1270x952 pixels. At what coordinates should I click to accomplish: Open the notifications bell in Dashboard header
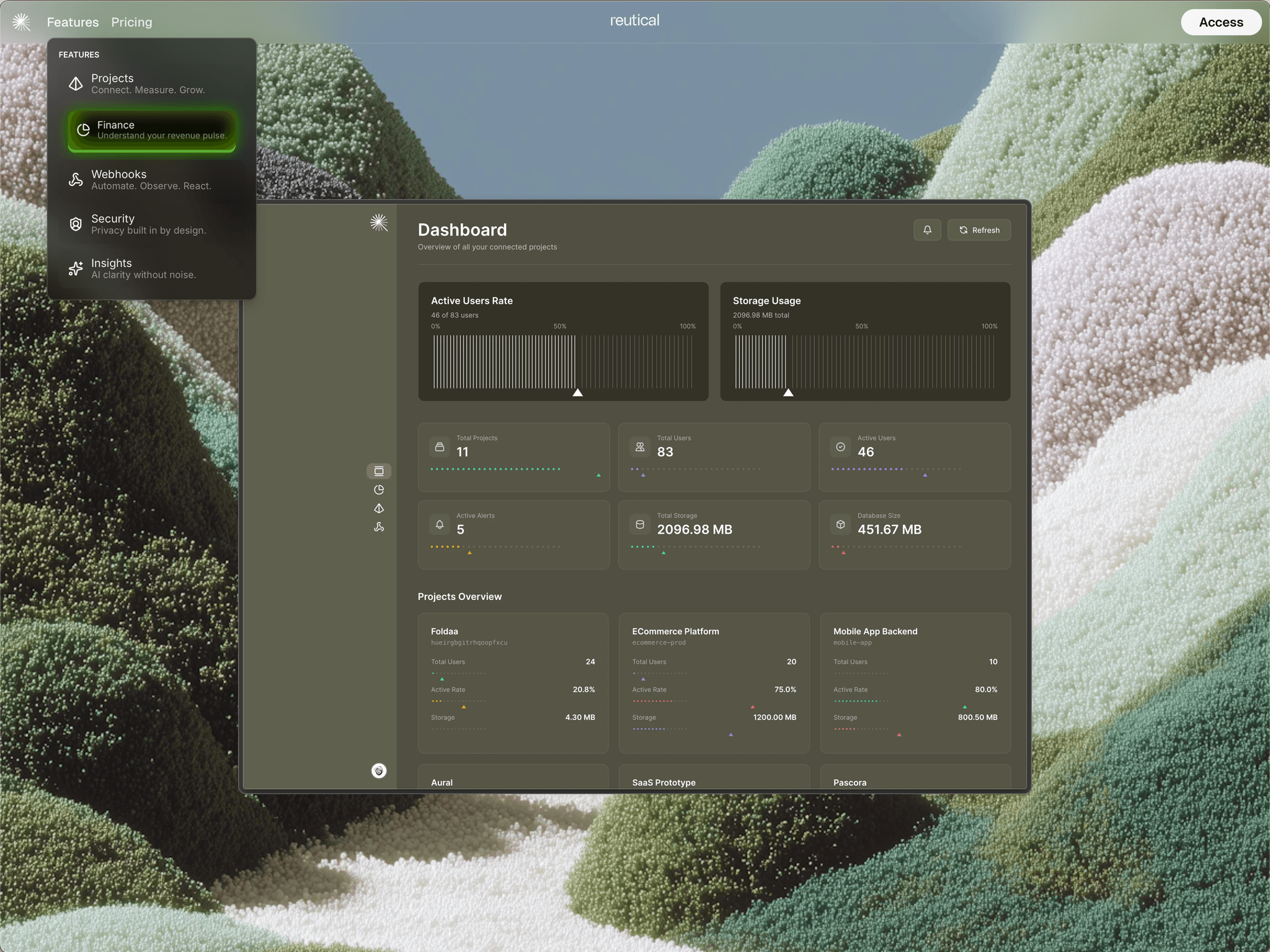pyautogui.click(x=927, y=230)
